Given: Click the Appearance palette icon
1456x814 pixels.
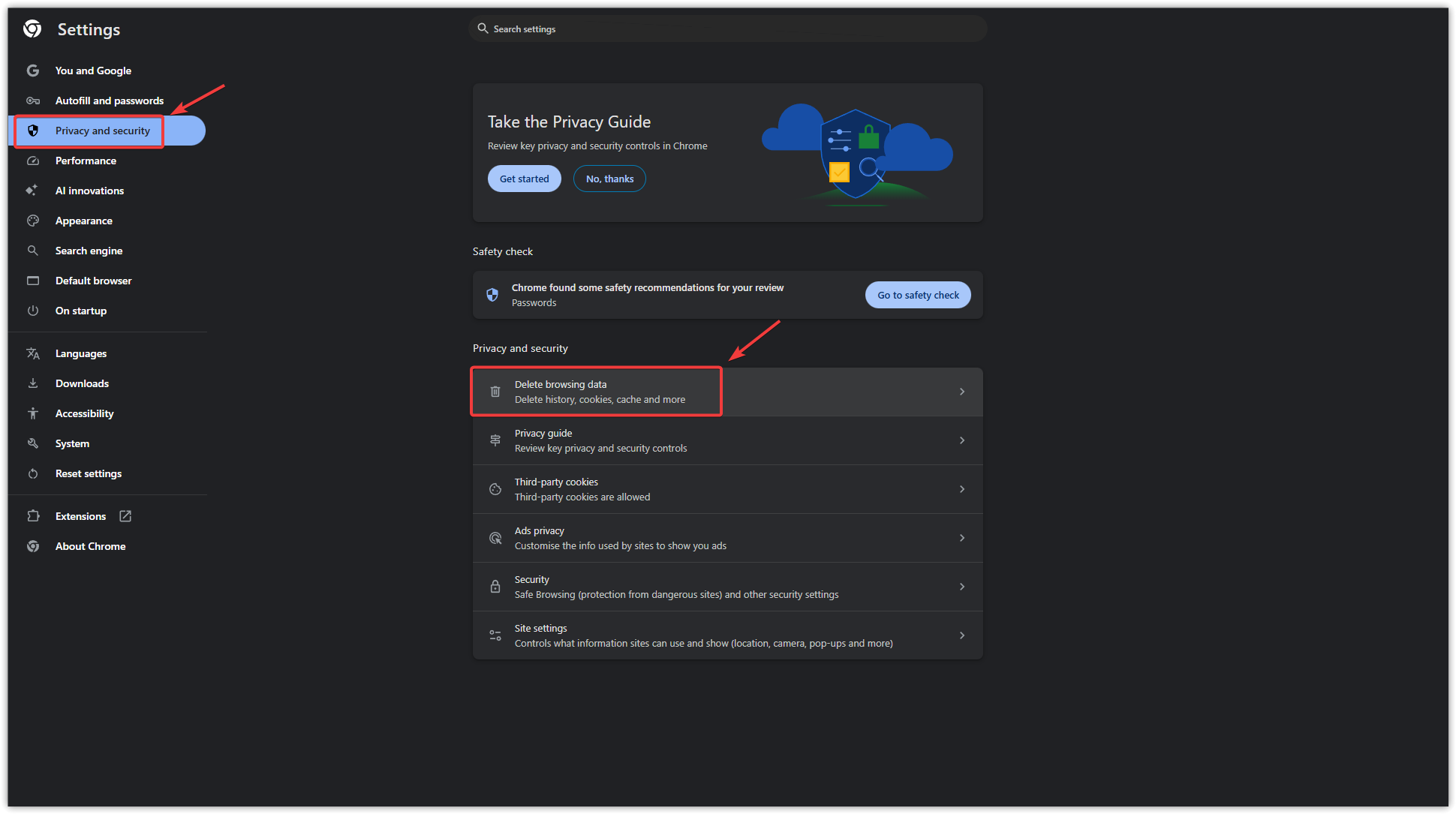Looking at the screenshot, I should tap(33, 221).
